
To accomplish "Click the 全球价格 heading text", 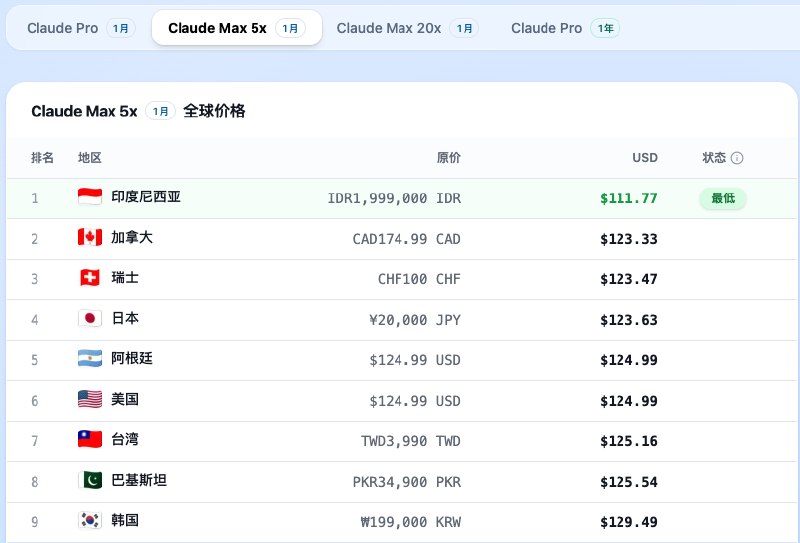I will (x=214, y=111).
